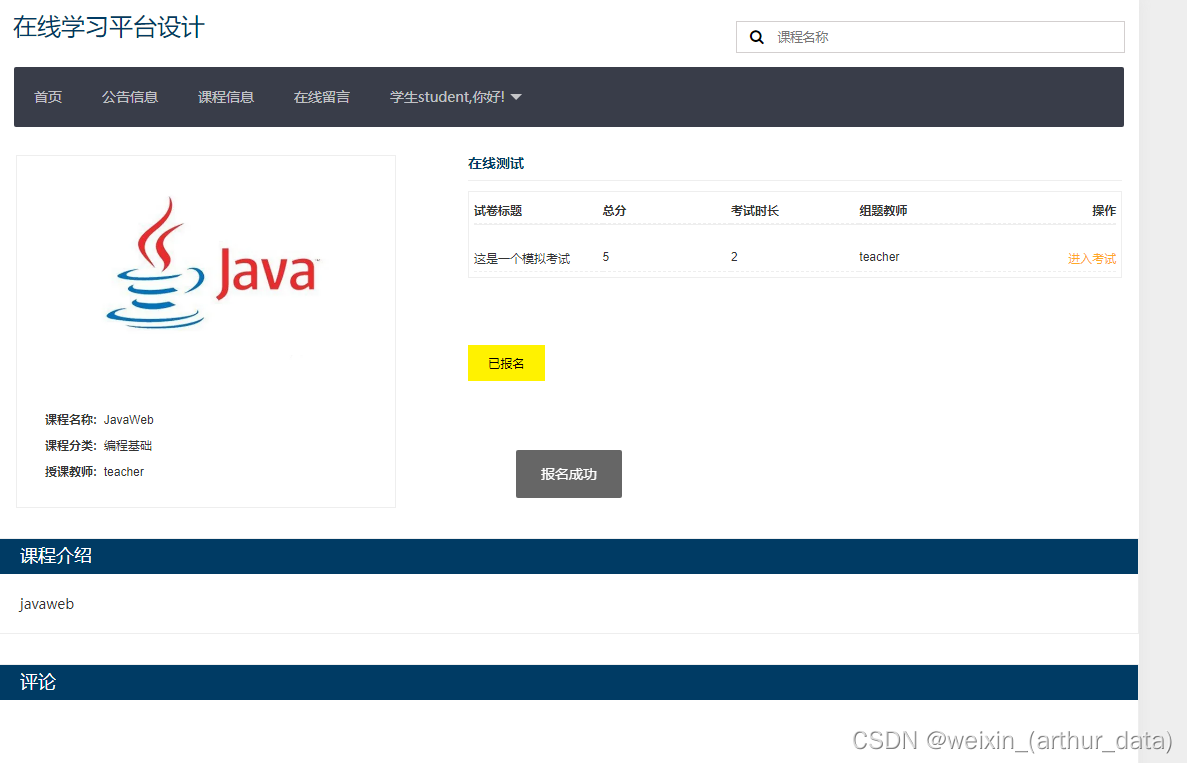Click the 进入考试 link
Screen dimensions: 1187x763
(1092, 258)
